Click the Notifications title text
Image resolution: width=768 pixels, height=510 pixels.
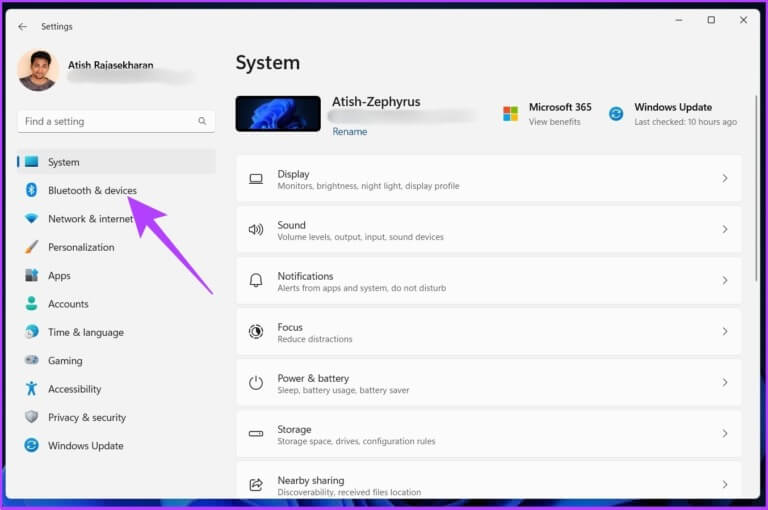305,276
